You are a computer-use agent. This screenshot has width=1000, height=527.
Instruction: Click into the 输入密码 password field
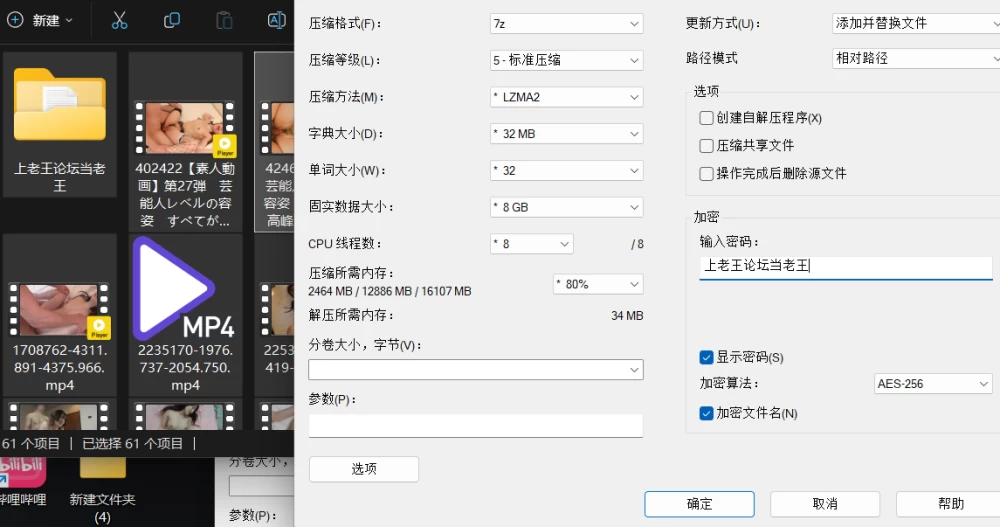pyautogui.click(x=846, y=267)
